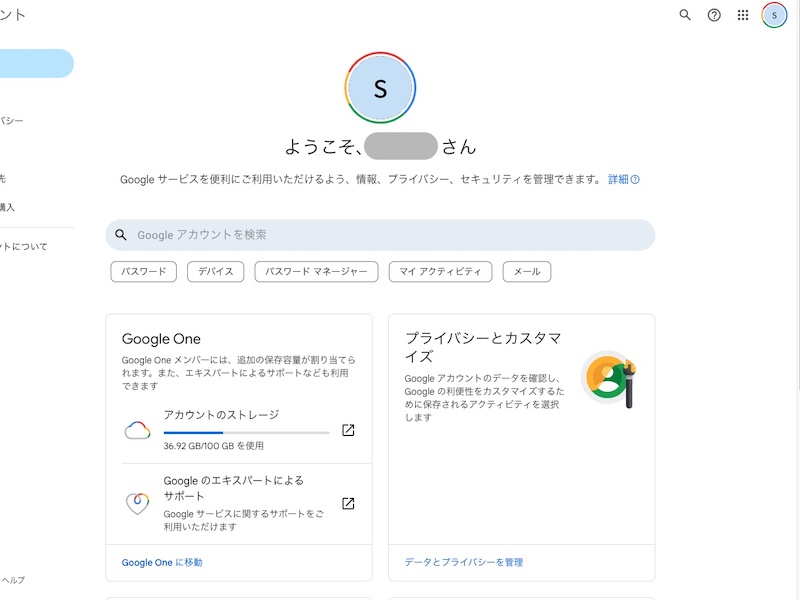Open the パスワード マネージャー chip

316,271
